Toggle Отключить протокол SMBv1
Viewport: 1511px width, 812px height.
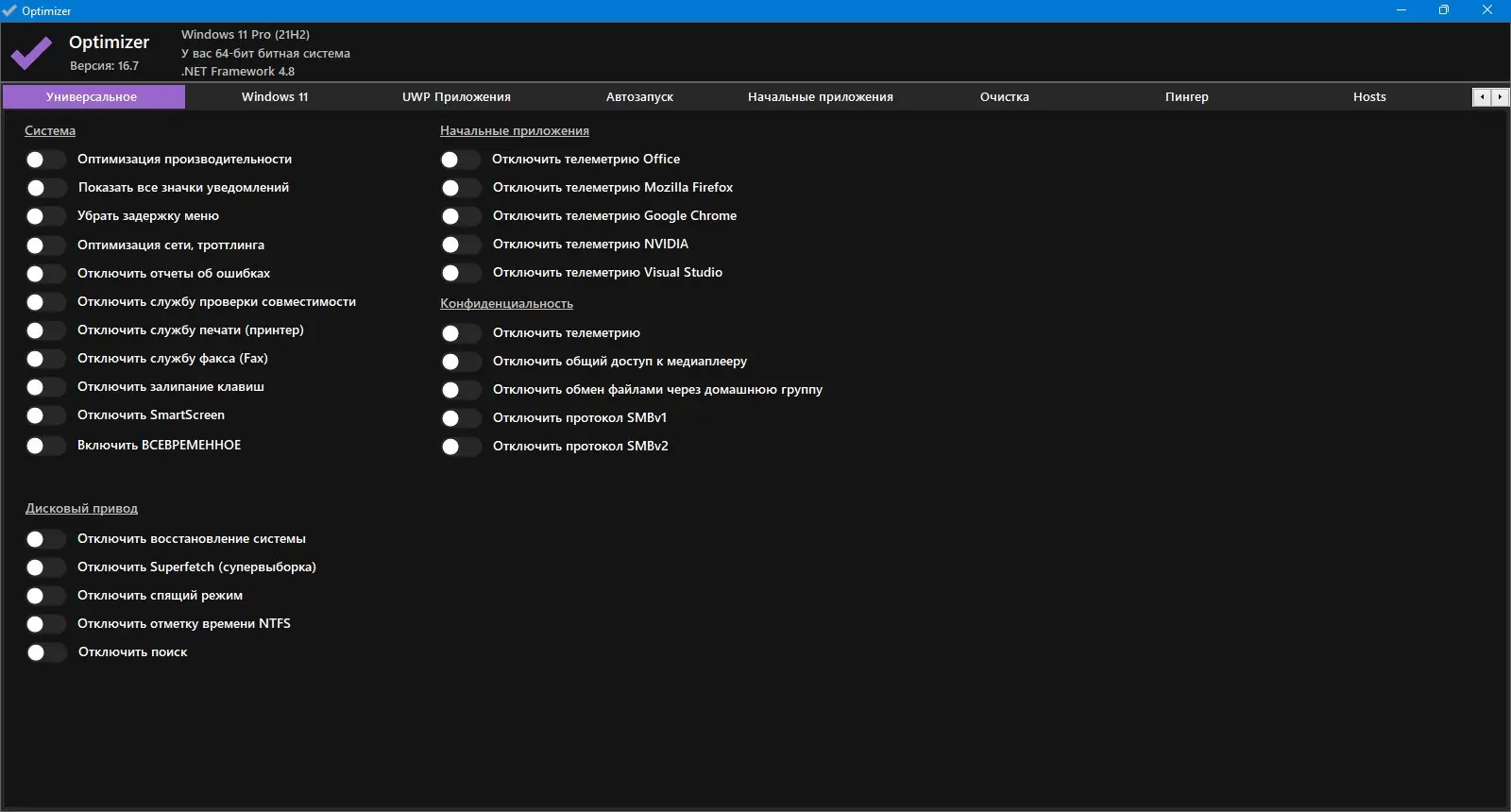coord(460,418)
